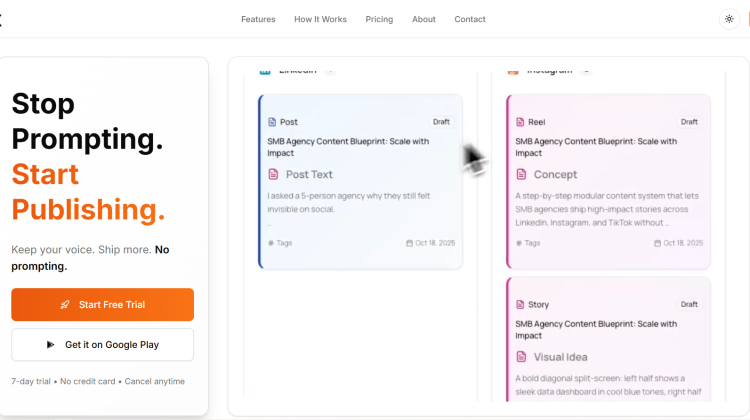Click Tags on the LinkedIn Post card
750x420 pixels.
click(x=280, y=243)
